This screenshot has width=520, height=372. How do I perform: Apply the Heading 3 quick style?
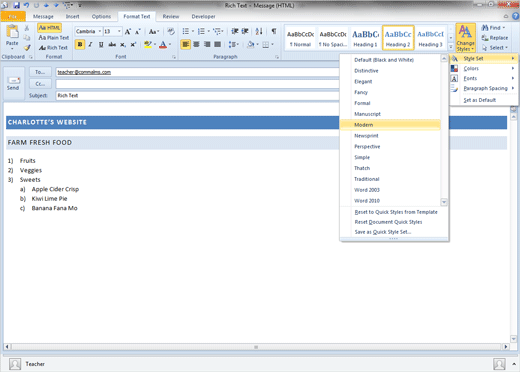point(430,38)
